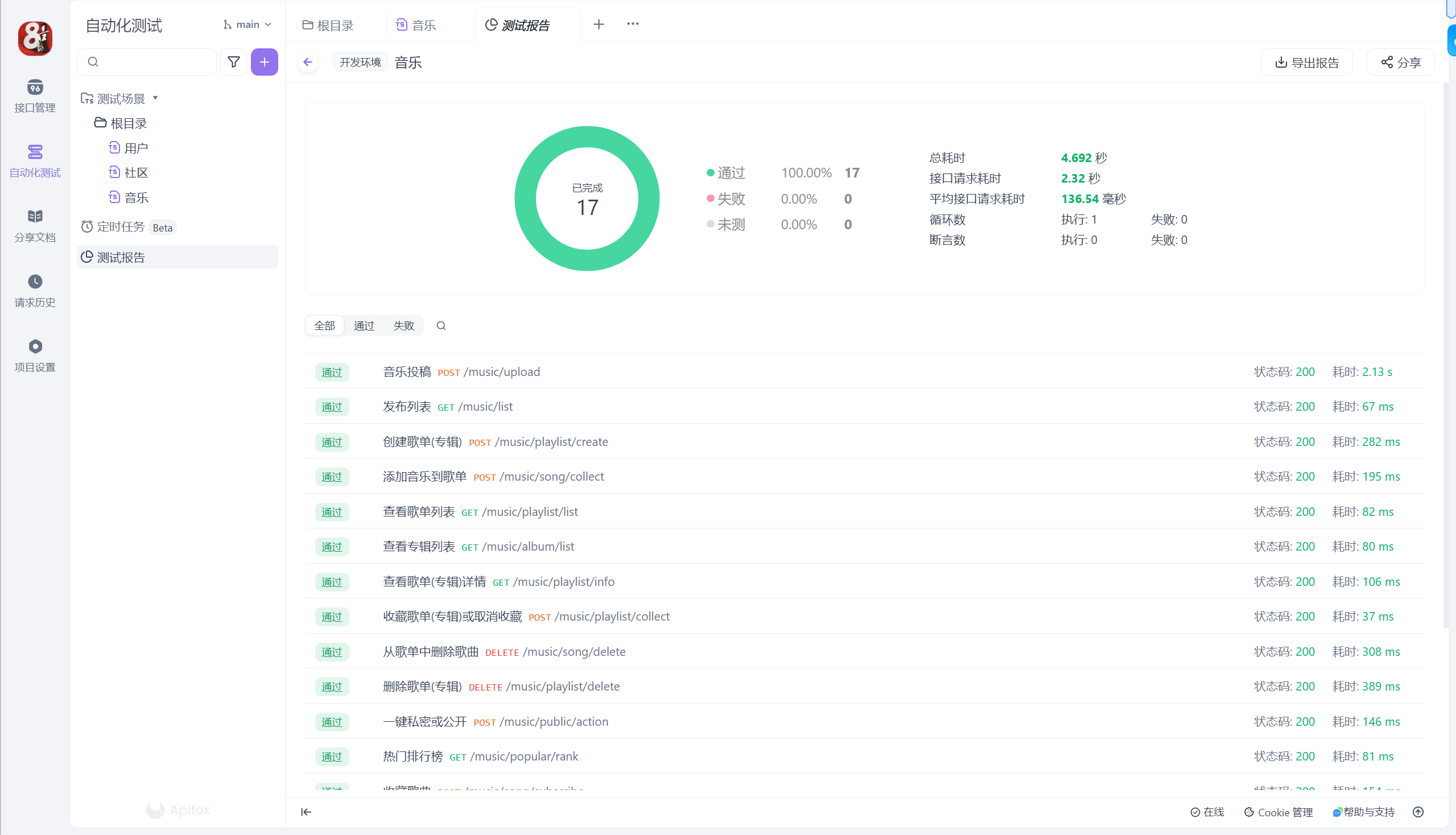
Task: Collapse the 测试场景 tree section
Action: 155,98
